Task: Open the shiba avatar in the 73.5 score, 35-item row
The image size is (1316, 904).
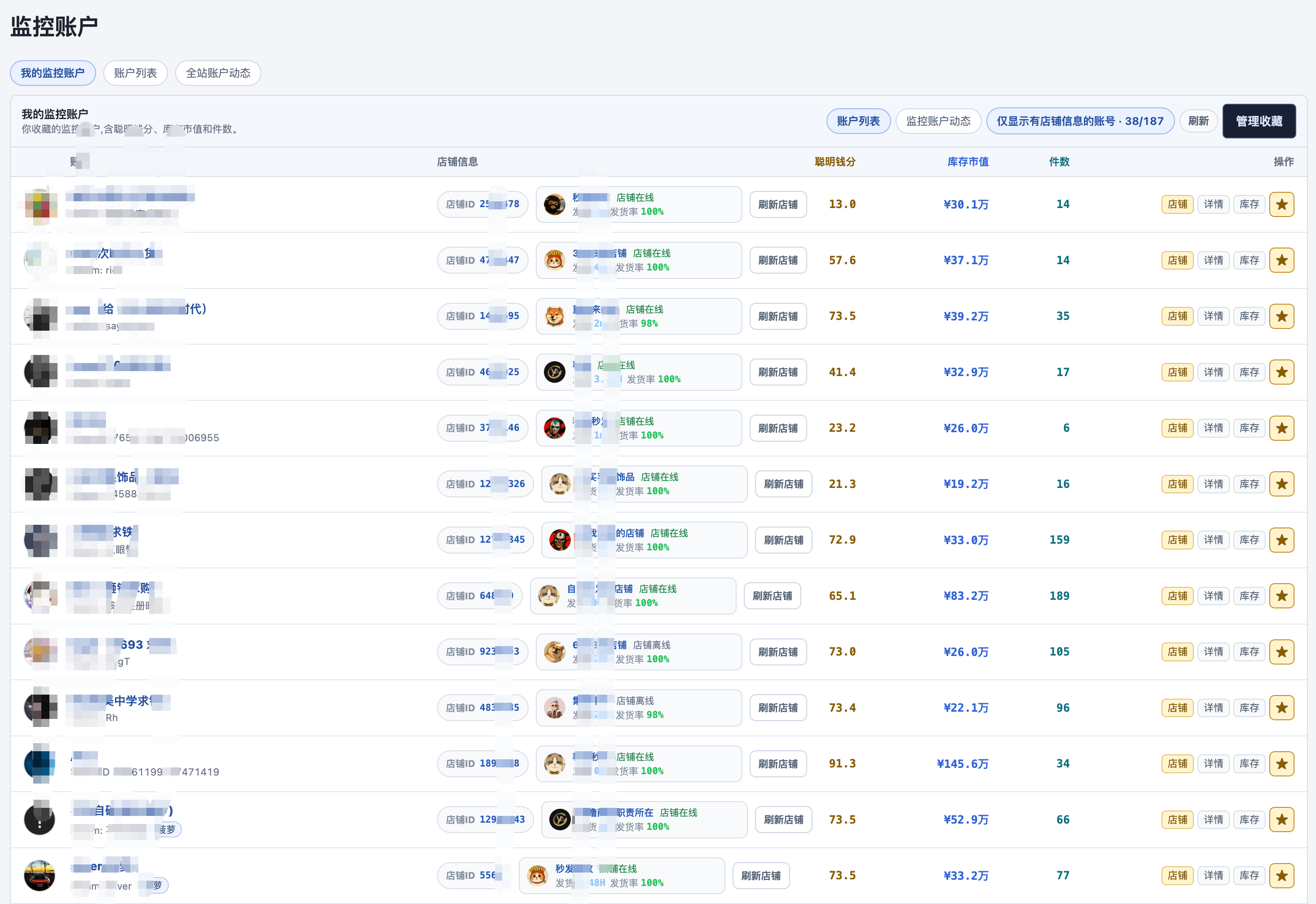Action: (x=554, y=316)
